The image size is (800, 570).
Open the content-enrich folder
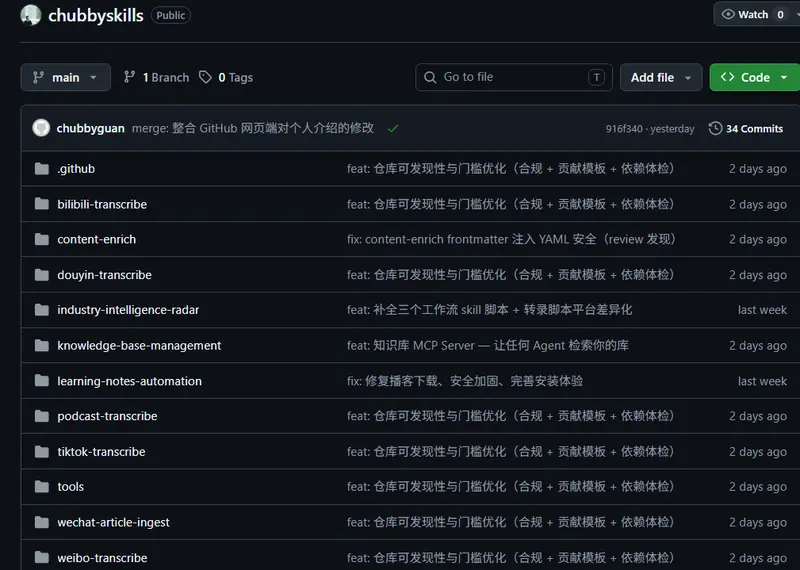pyautogui.click(x=96, y=239)
